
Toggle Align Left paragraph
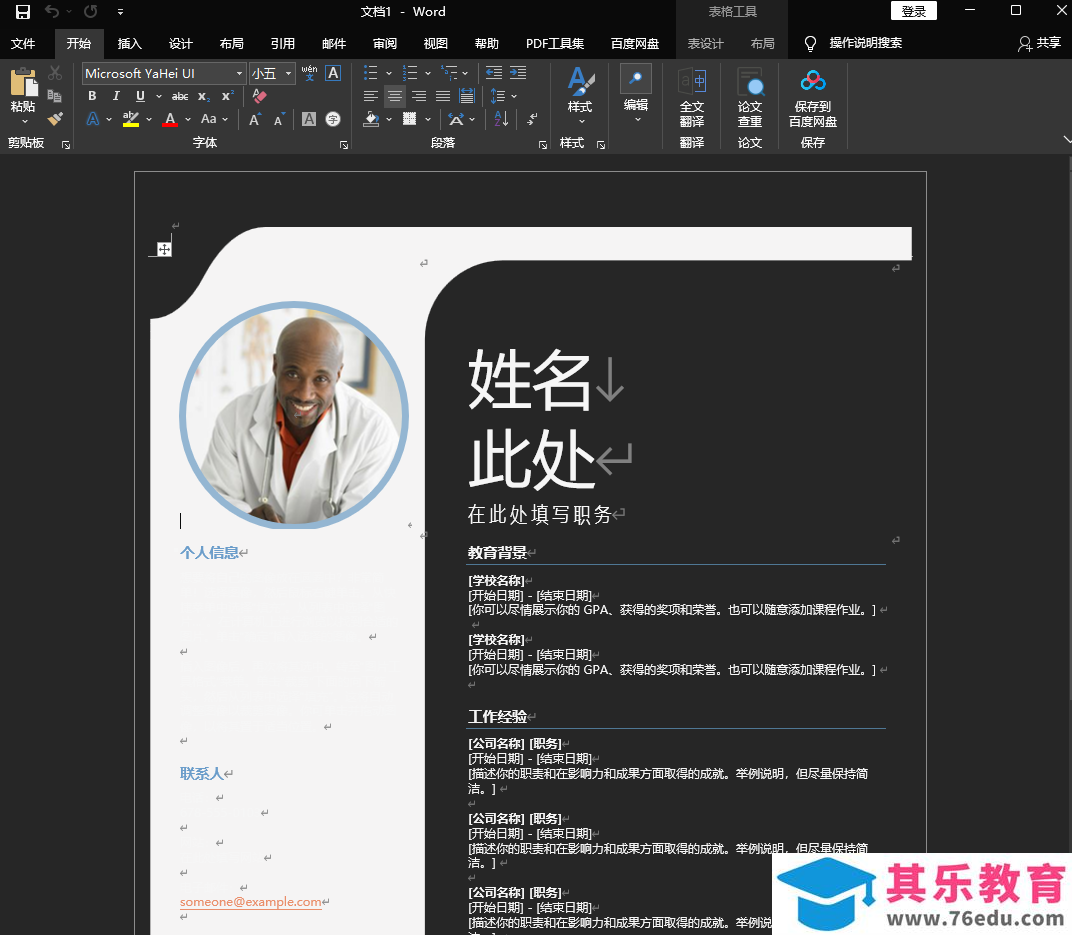coord(371,96)
